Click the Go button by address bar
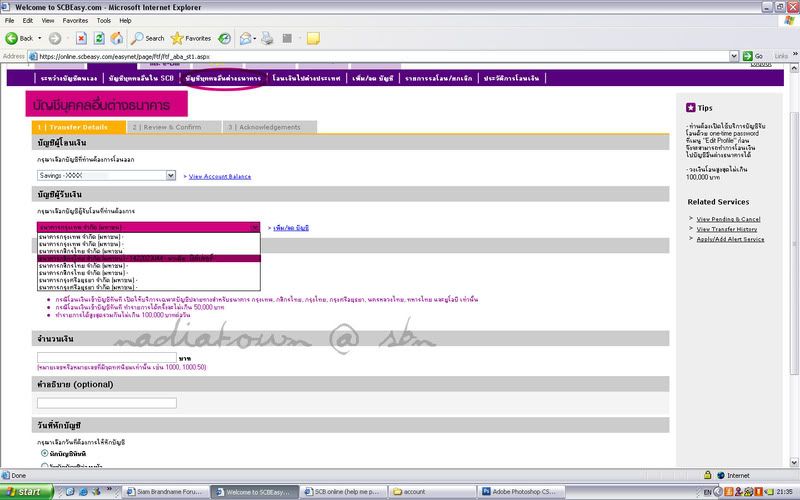The width and height of the screenshot is (800, 500). pos(753,56)
